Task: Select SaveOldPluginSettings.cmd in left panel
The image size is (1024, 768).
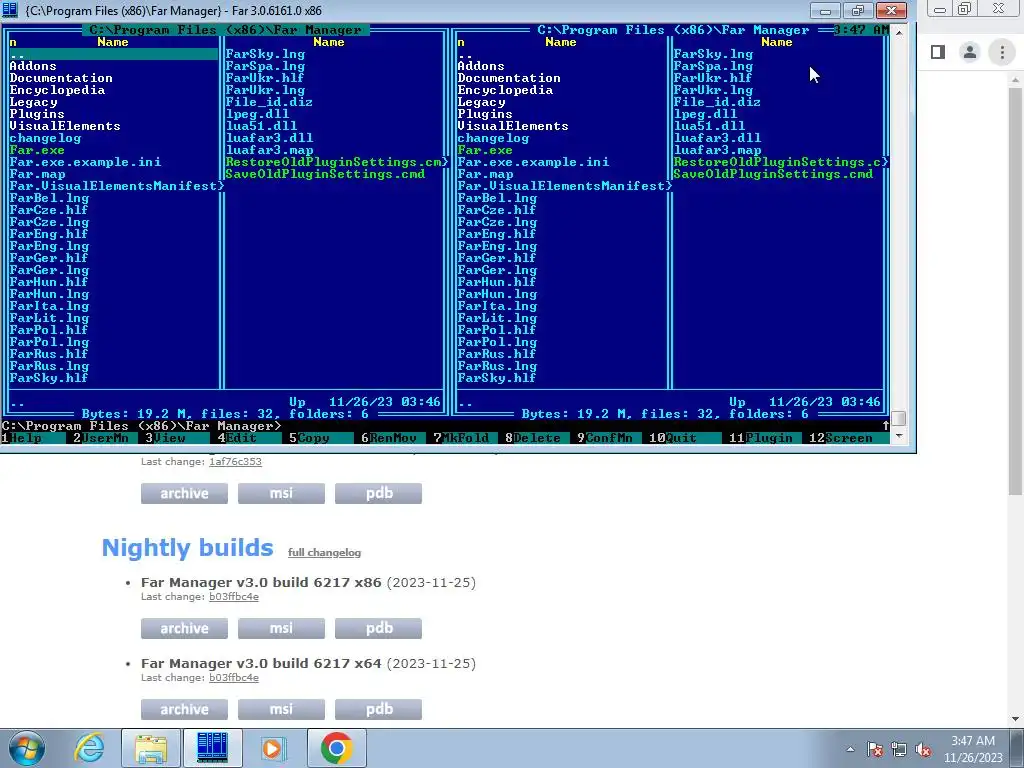Action: [325, 174]
